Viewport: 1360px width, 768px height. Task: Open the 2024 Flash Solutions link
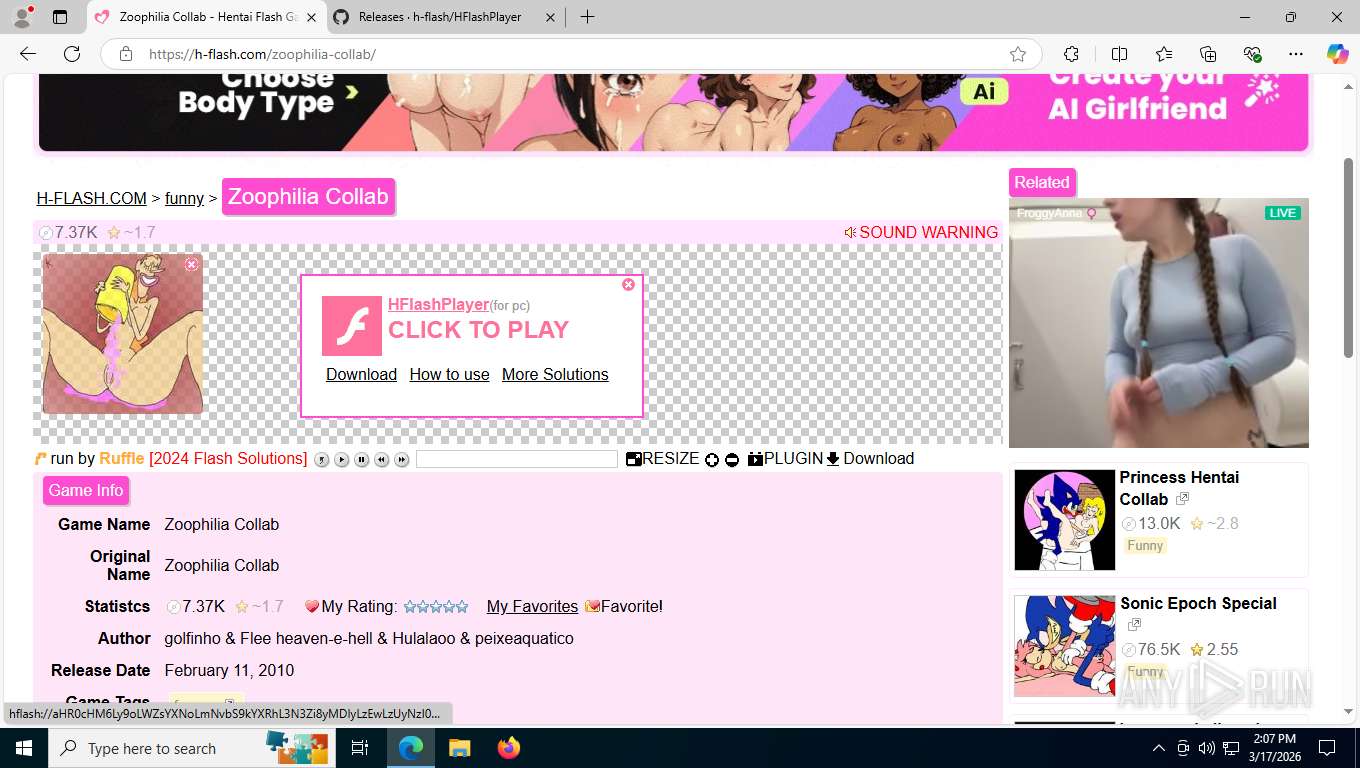click(228, 458)
